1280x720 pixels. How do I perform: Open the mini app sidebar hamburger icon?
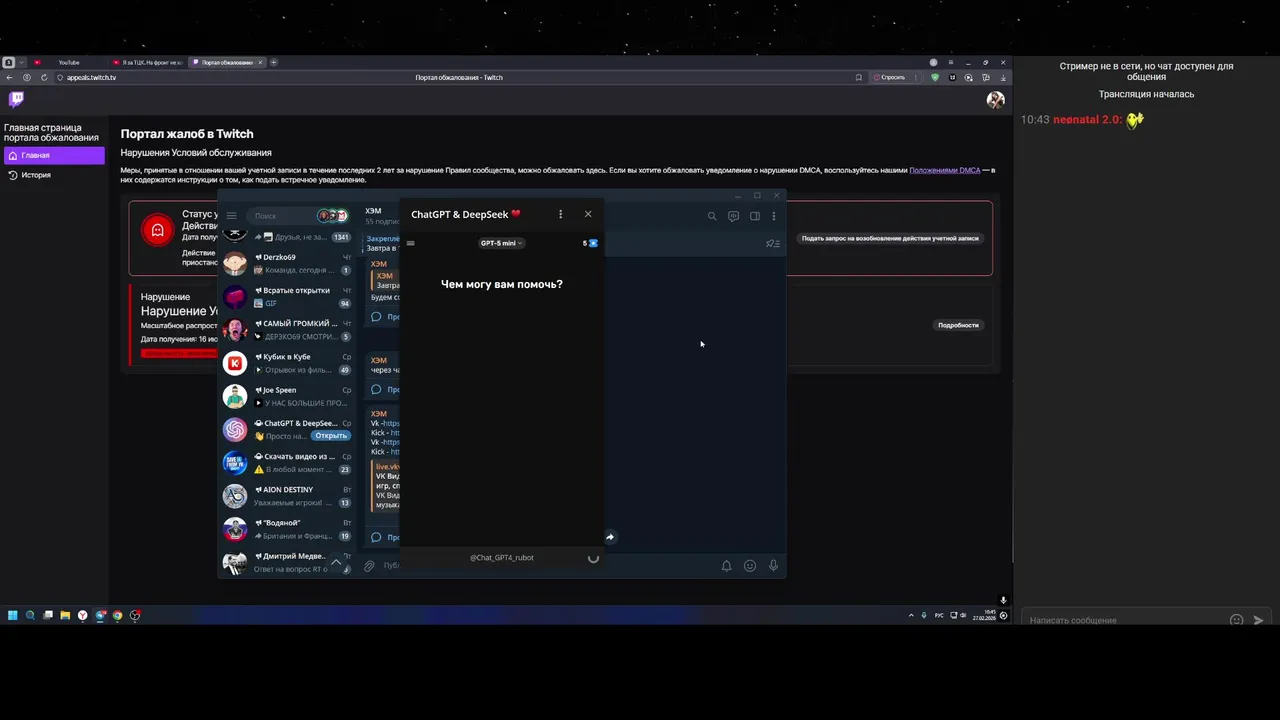(410, 243)
